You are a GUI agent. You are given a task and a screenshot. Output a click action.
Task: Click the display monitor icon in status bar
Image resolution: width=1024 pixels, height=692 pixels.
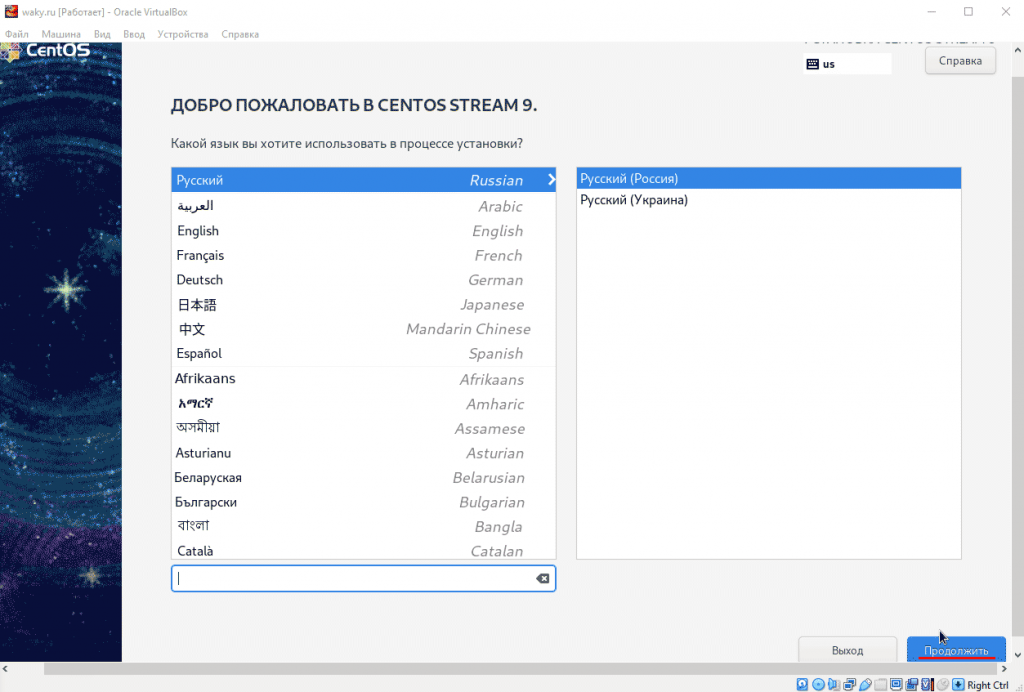[x=896, y=684]
